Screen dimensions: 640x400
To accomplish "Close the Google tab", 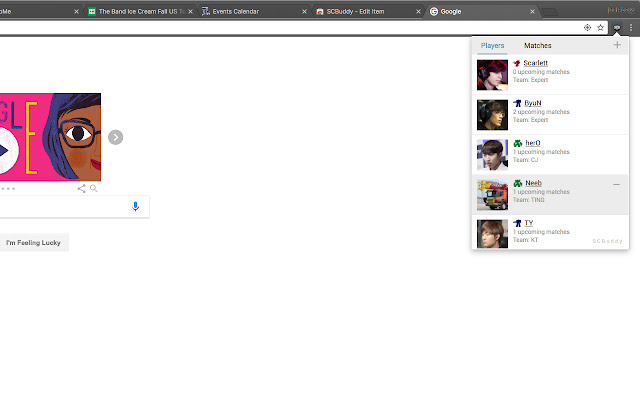I will point(532,11).
